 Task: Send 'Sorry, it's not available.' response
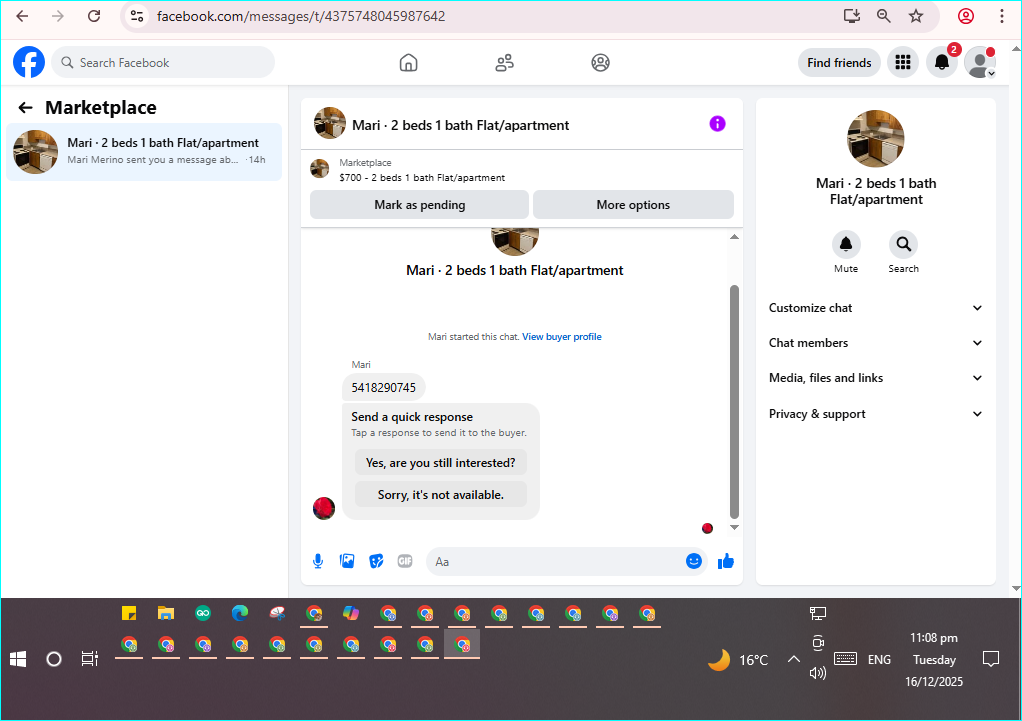pyautogui.click(x=441, y=495)
